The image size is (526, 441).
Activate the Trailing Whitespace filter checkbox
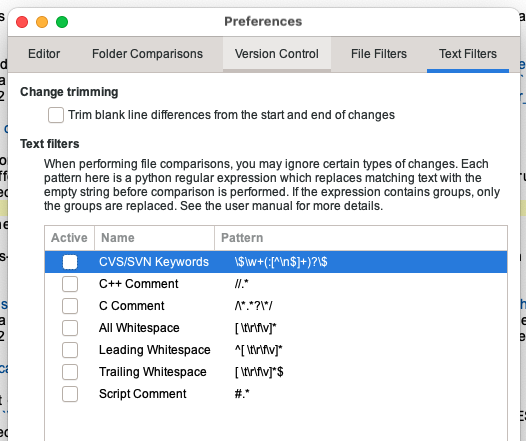pyautogui.click(x=70, y=372)
